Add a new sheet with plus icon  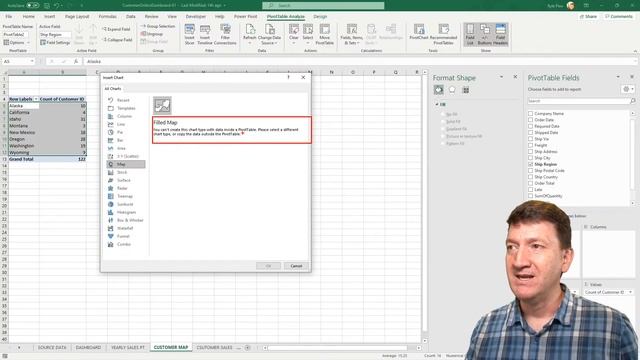pos(247,348)
